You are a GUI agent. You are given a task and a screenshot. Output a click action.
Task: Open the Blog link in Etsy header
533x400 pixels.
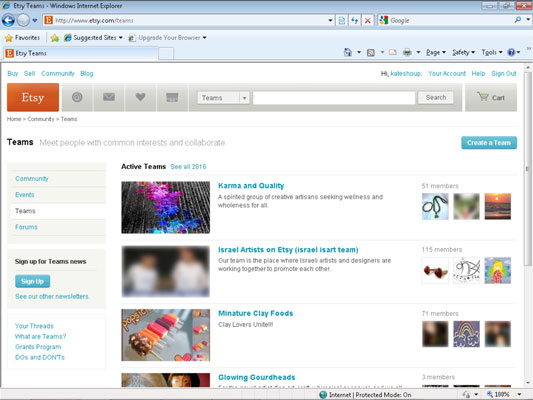pos(87,73)
